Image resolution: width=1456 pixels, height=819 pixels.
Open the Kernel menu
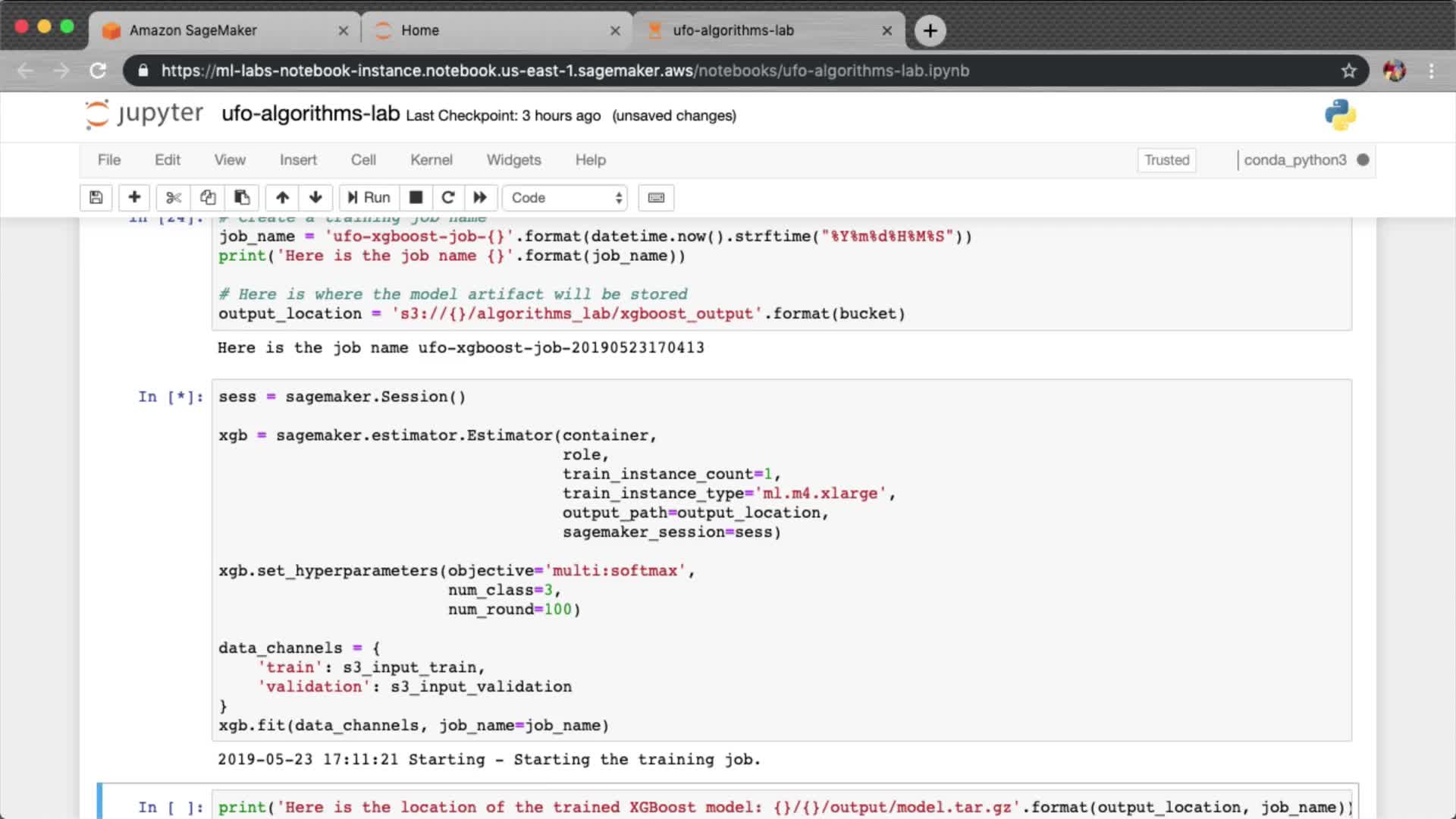tap(431, 160)
